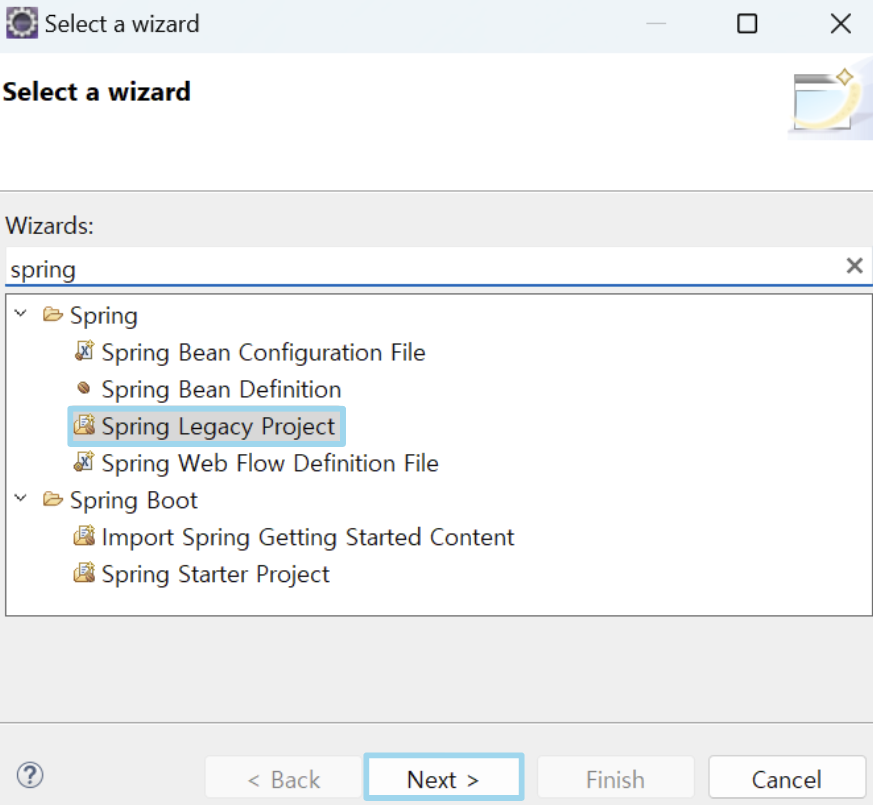
Task: Select Spring Legacy Project wizard
Action: coord(218,426)
